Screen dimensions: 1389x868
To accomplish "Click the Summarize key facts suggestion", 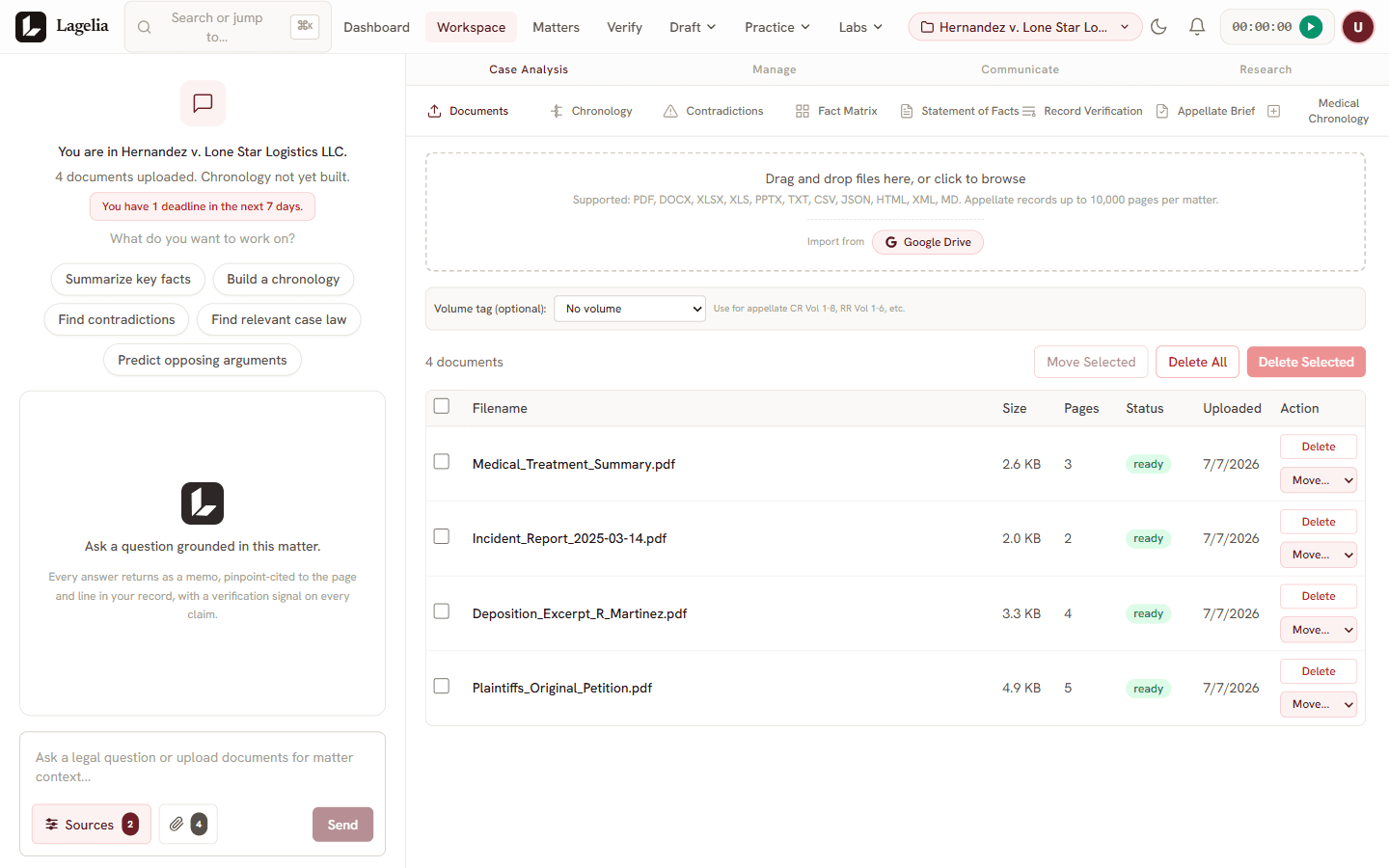I will point(128,280).
